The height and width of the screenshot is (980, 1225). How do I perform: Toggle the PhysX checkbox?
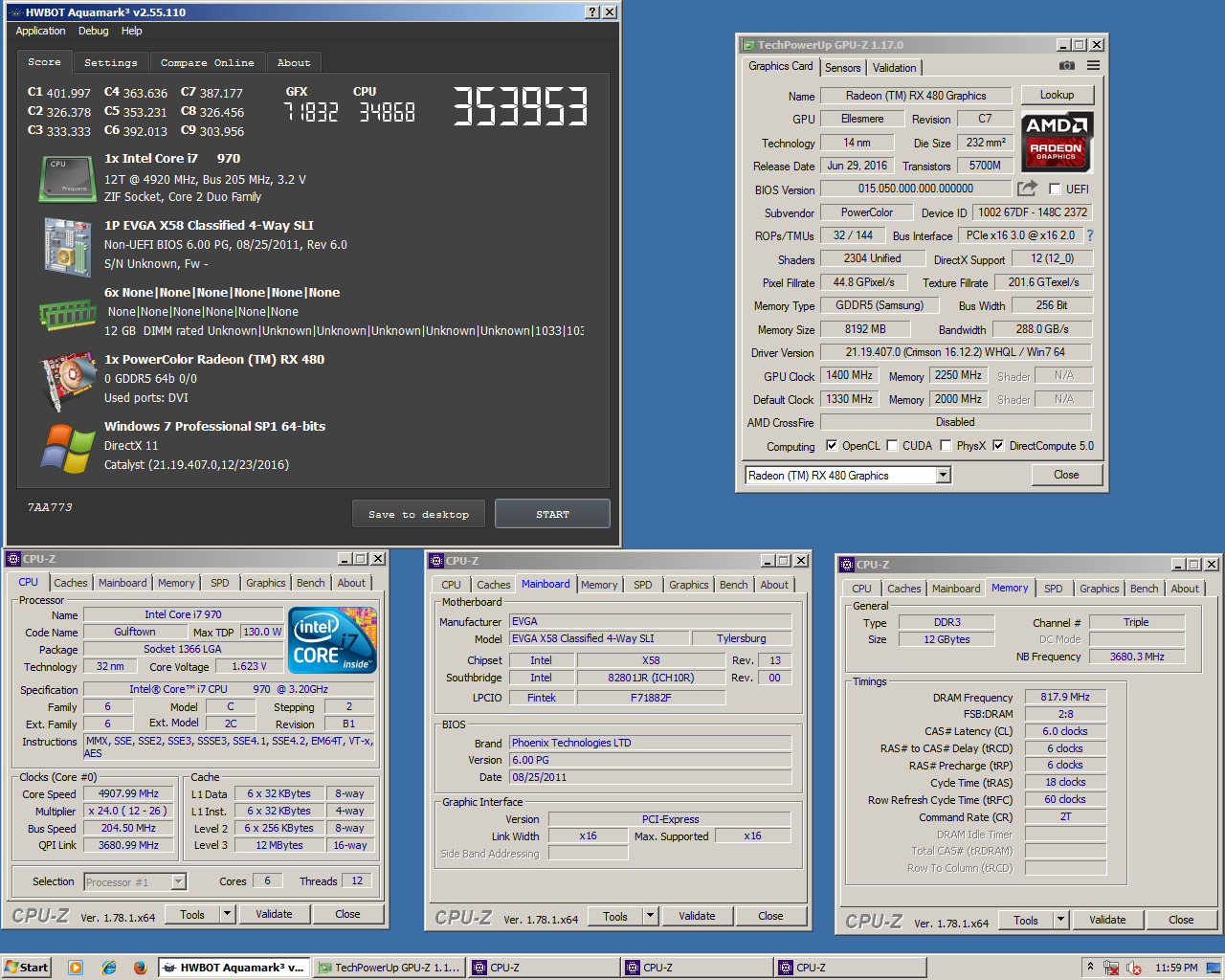[x=946, y=445]
